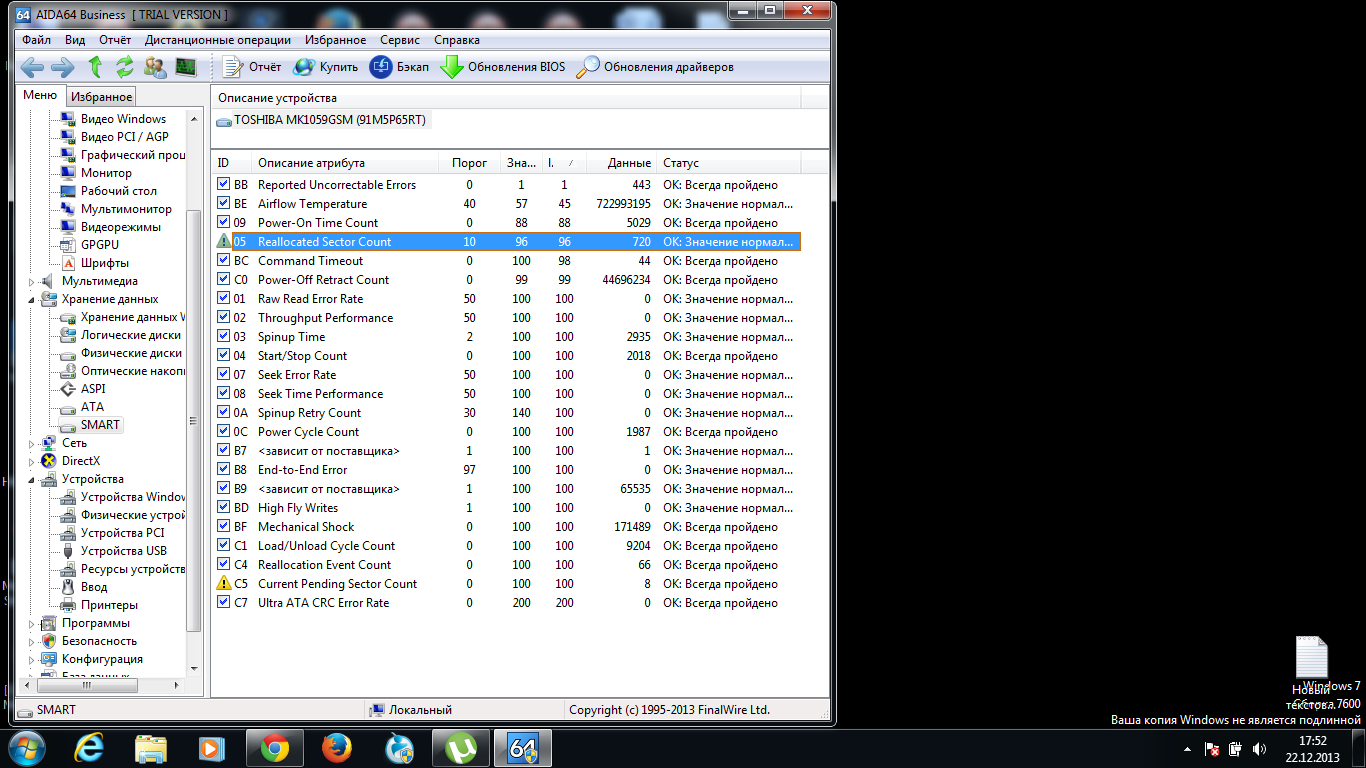Select Монитор in the sidebar tree

pos(106,173)
